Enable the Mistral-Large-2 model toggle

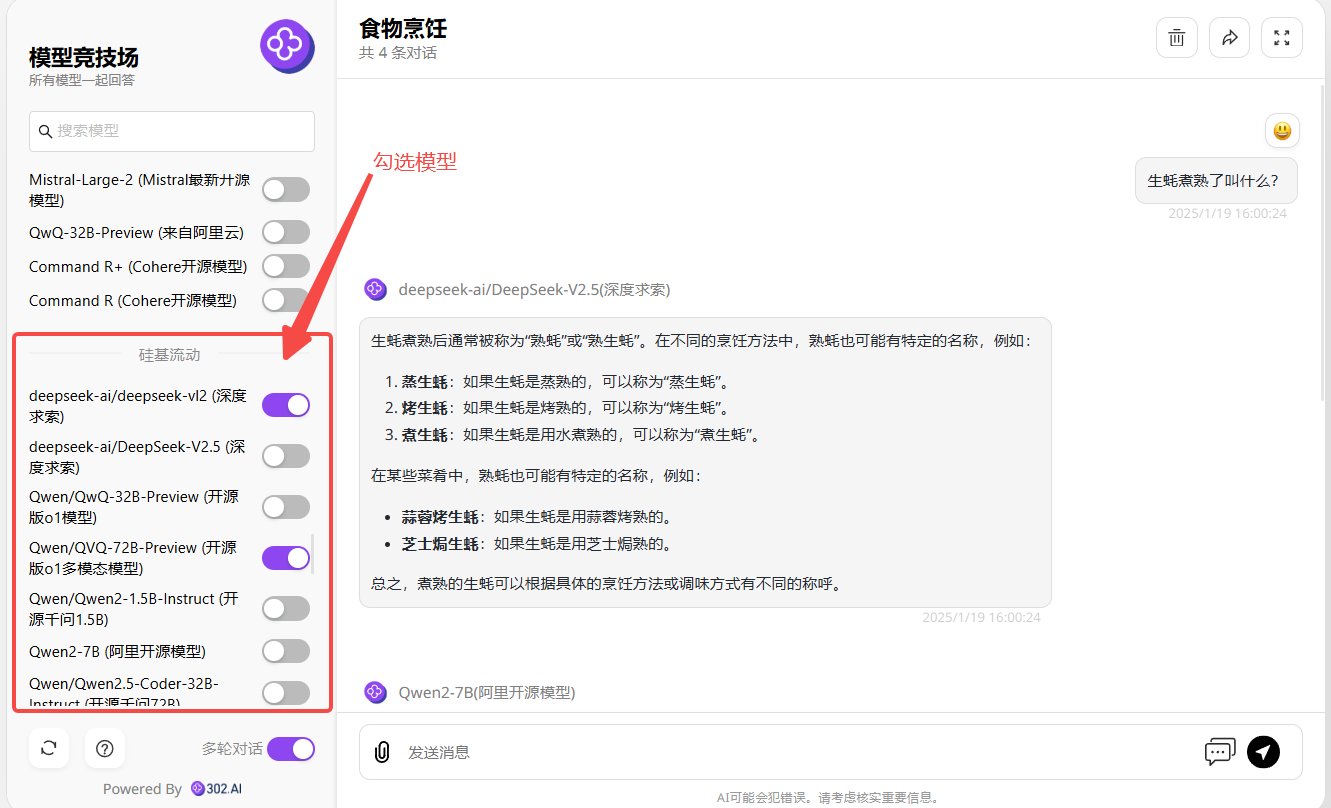286,190
